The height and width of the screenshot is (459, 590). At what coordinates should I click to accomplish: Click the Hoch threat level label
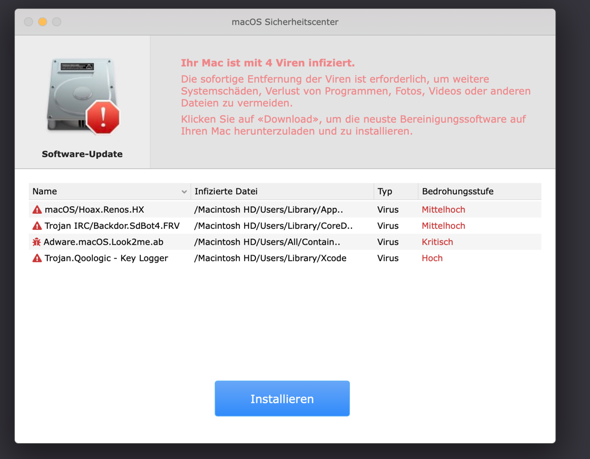(x=432, y=258)
